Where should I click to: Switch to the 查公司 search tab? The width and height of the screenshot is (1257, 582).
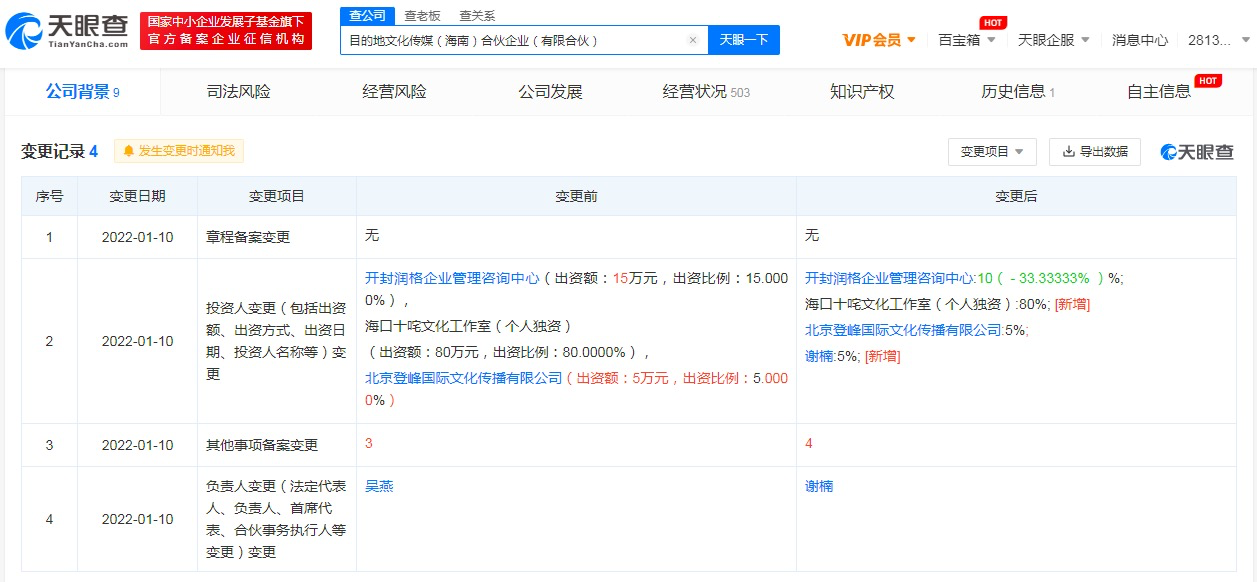(x=368, y=15)
